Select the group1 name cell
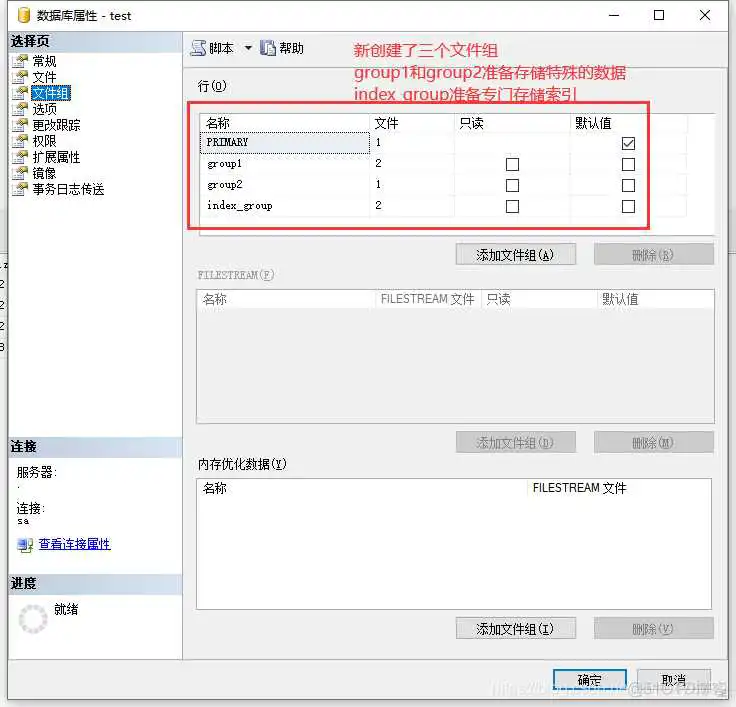 pos(285,164)
